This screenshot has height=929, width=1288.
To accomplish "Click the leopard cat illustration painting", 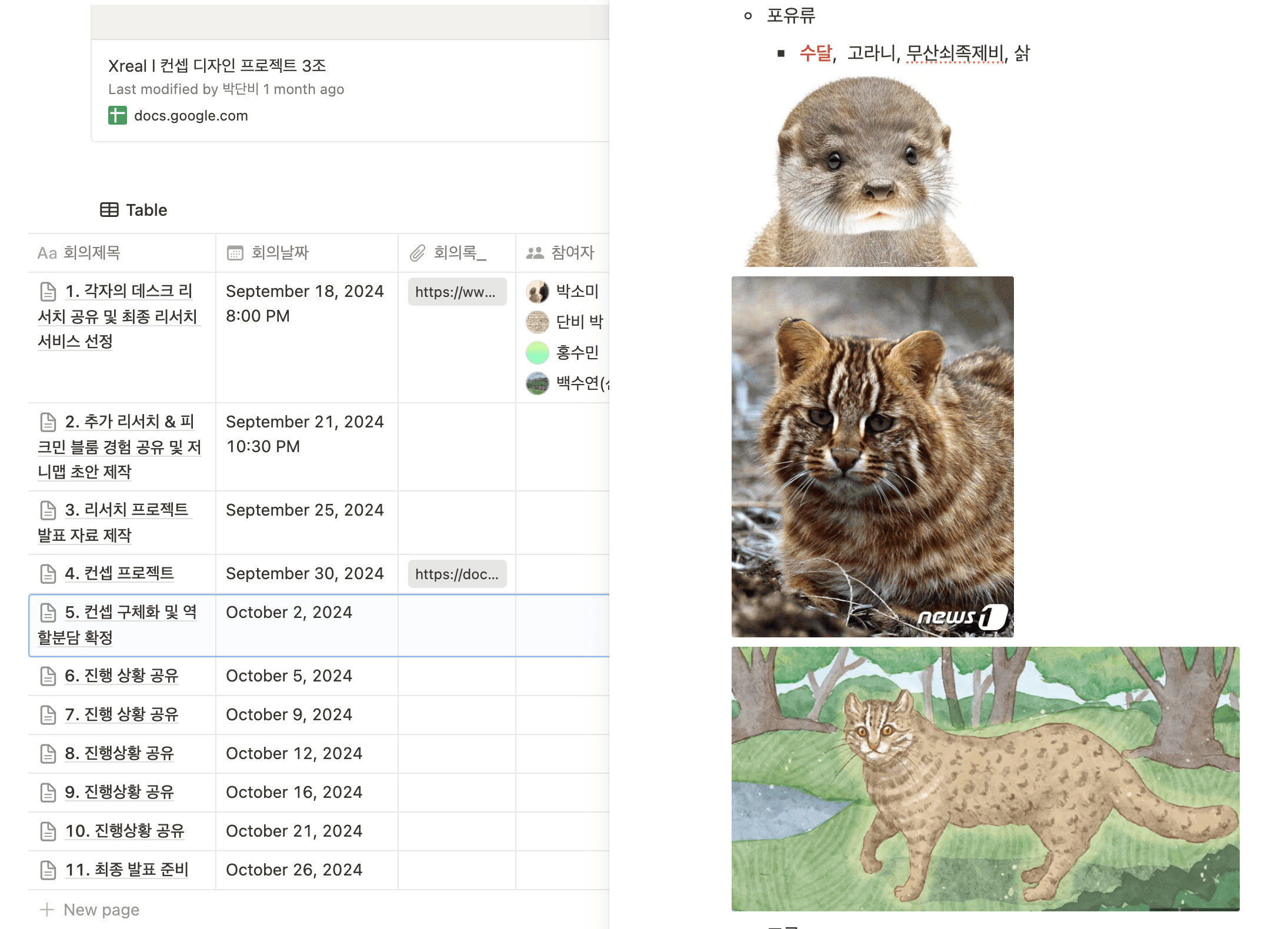I will (985, 778).
